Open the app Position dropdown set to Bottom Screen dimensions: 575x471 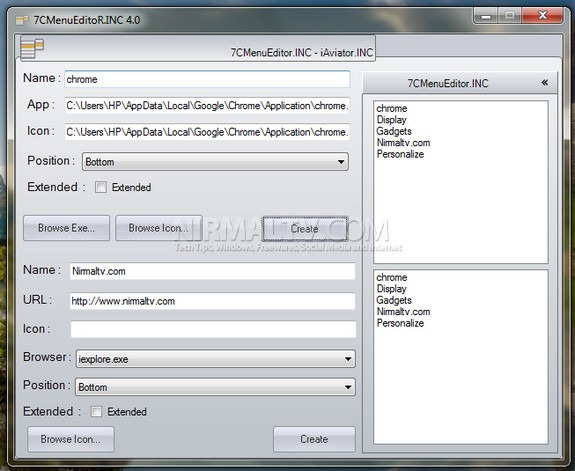pos(215,162)
